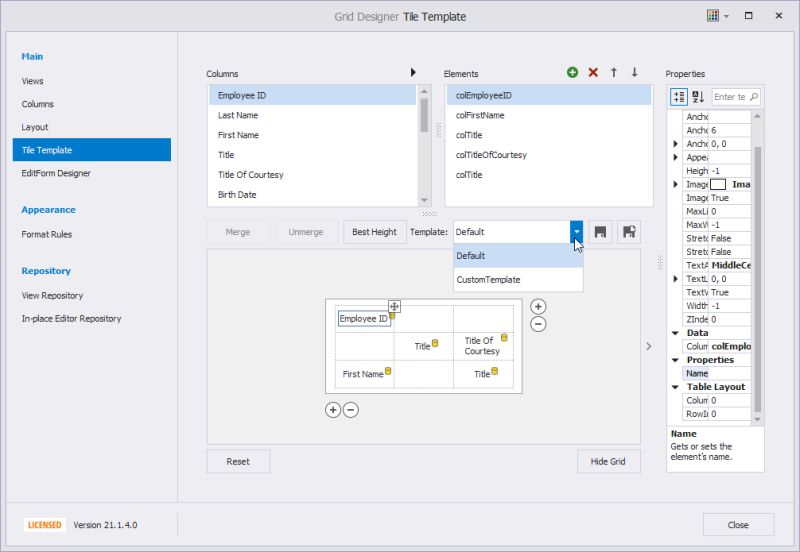Viewport: 800px width, 552px height.
Task: Select colTitleOfCourtesy in Elements list
Action: [x=549, y=155]
